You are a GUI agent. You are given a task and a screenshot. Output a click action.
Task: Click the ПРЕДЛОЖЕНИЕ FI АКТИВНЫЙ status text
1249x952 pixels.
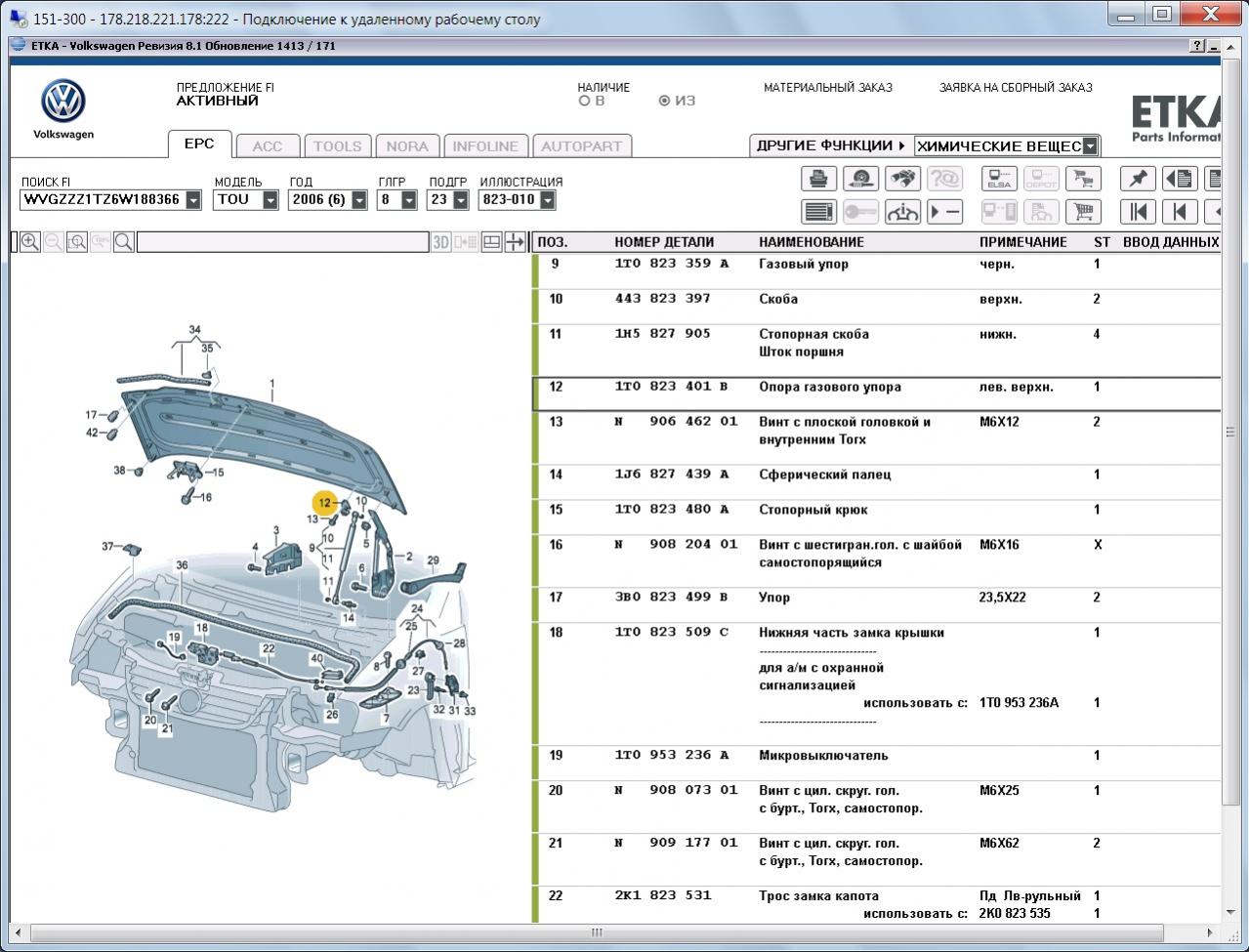tap(226, 94)
